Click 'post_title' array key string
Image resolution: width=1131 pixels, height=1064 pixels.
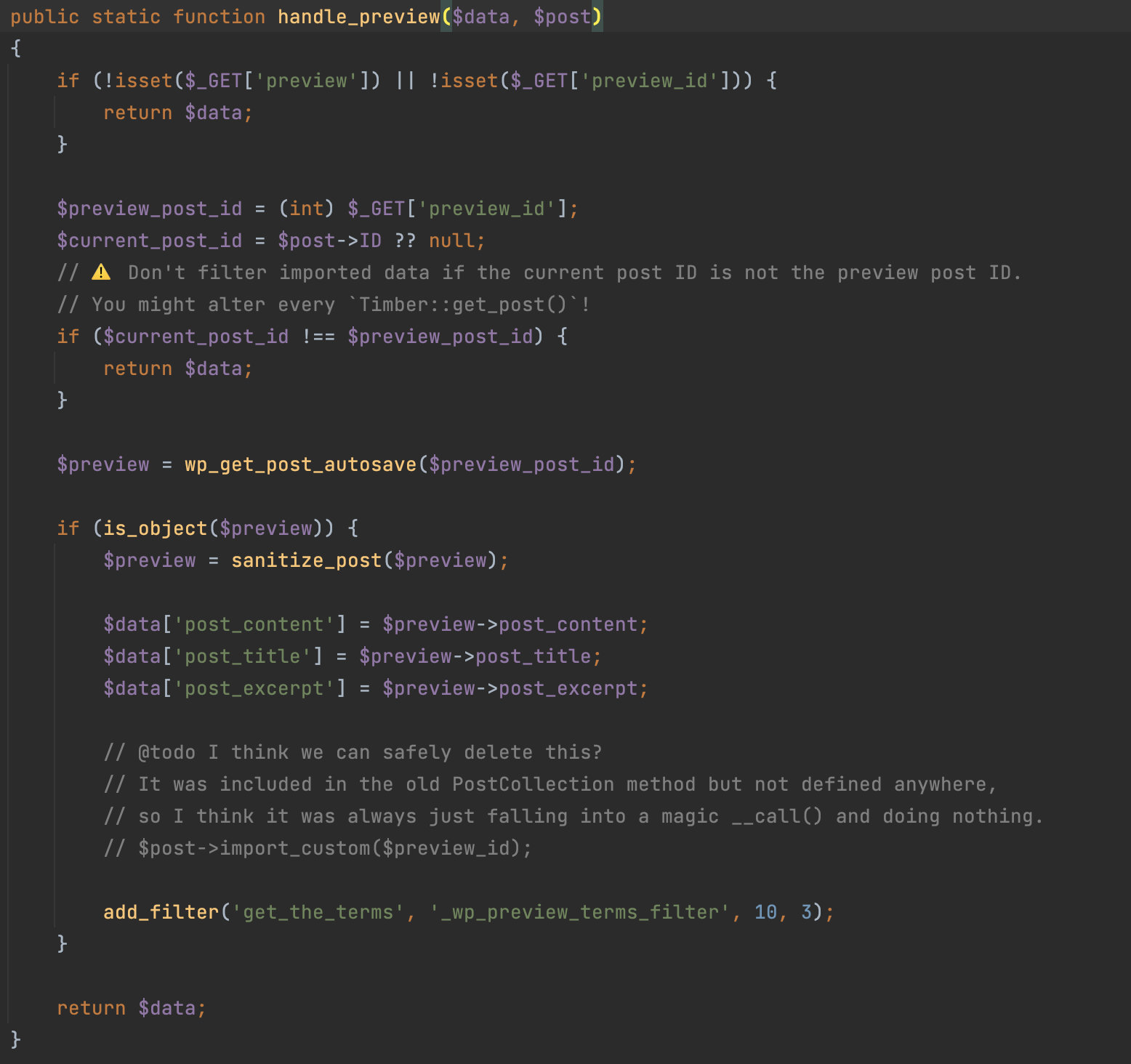tap(243, 656)
